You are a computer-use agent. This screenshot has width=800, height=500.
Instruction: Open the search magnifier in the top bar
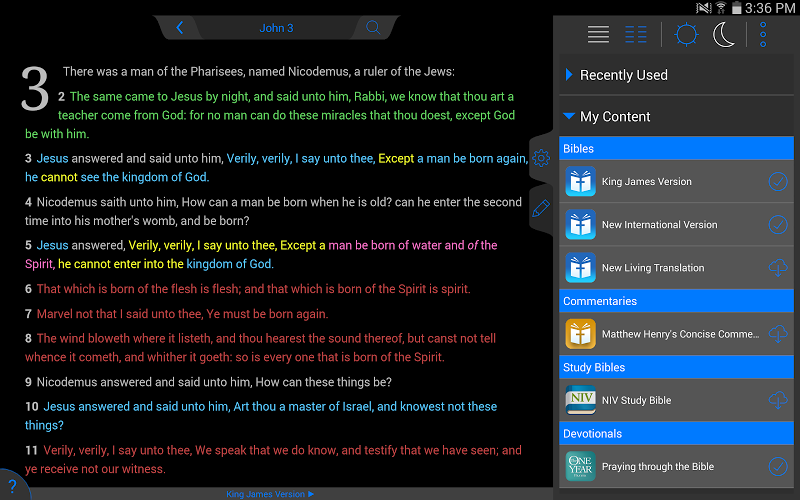click(373, 28)
